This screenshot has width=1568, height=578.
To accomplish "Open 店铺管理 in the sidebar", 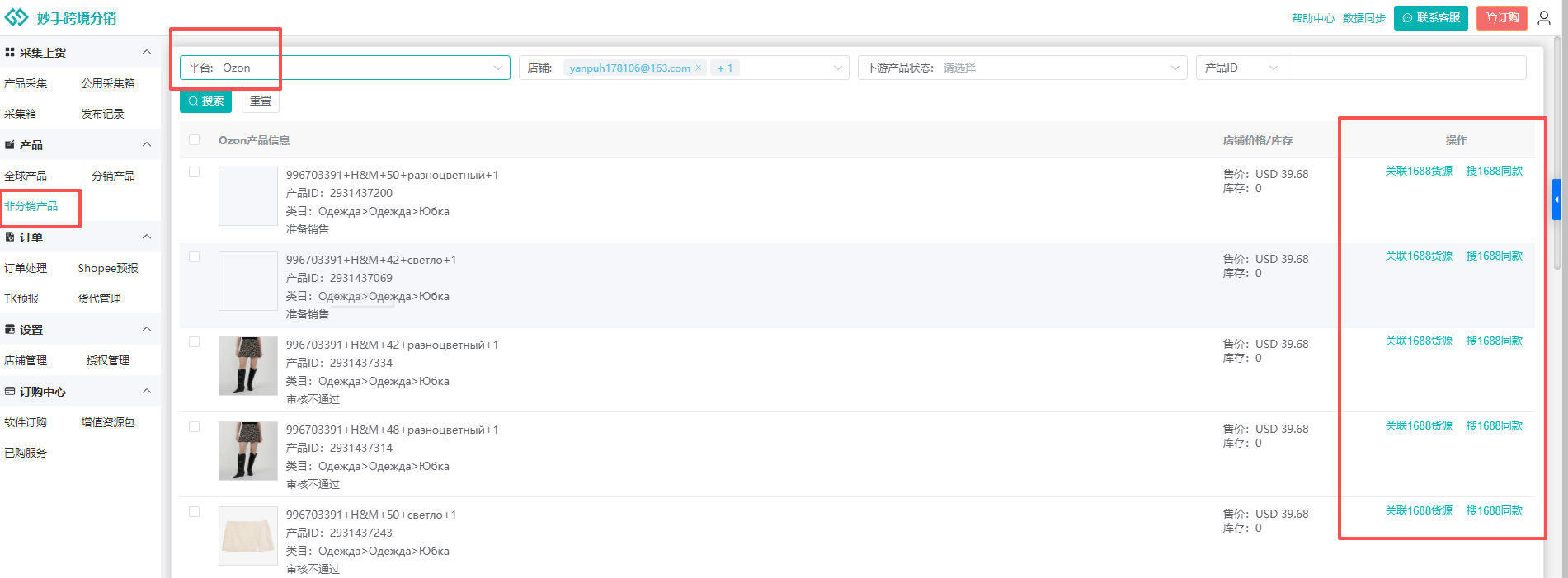I will pyautogui.click(x=26, y=360).
